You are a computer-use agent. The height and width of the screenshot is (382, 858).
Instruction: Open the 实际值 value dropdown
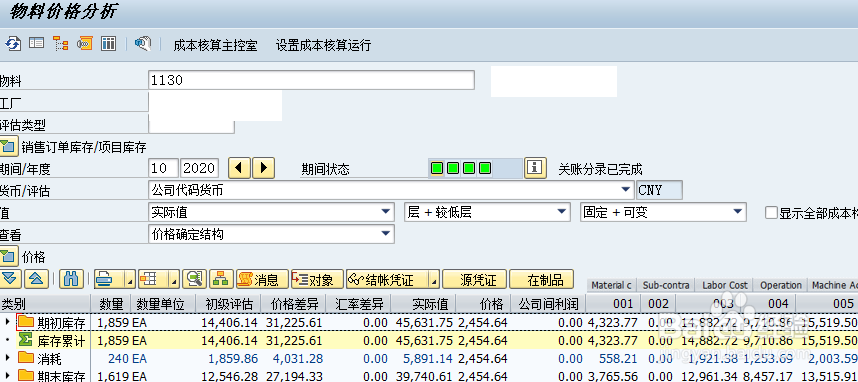pos(386,212)
